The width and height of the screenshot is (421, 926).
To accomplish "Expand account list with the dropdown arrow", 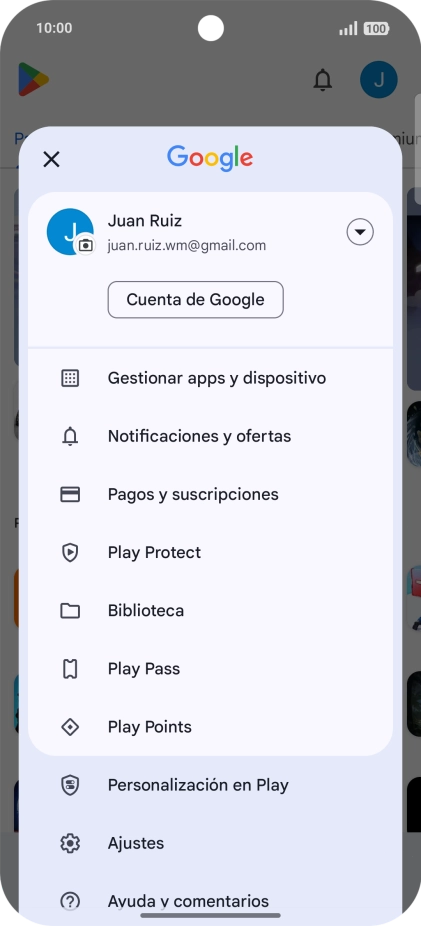I will (360, 232).
